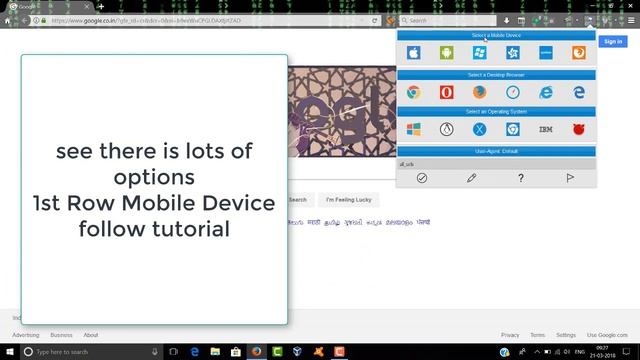Viewport: 640px width, 360px height.
Task: Click the Google doodle image
Action: (342, 112)
